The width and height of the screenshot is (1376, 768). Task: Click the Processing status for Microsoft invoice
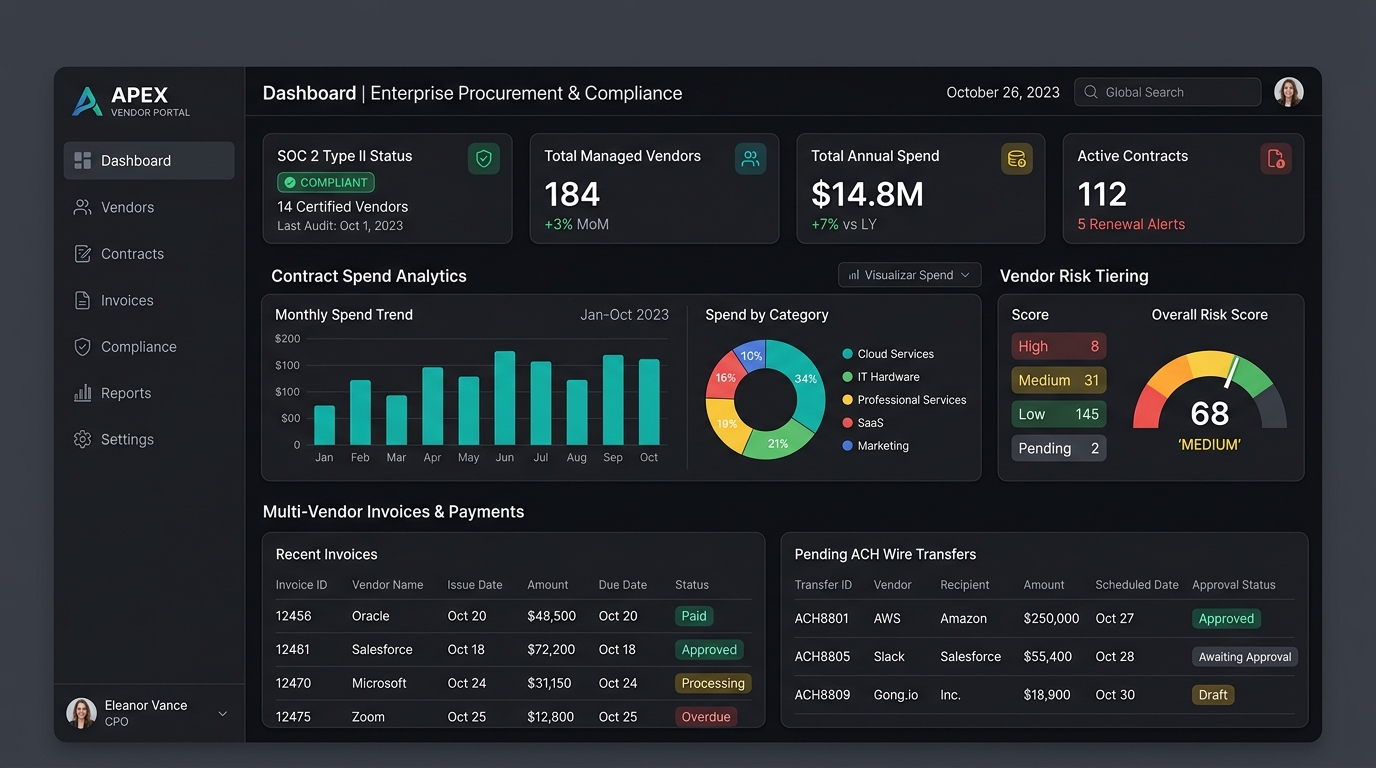713,683
